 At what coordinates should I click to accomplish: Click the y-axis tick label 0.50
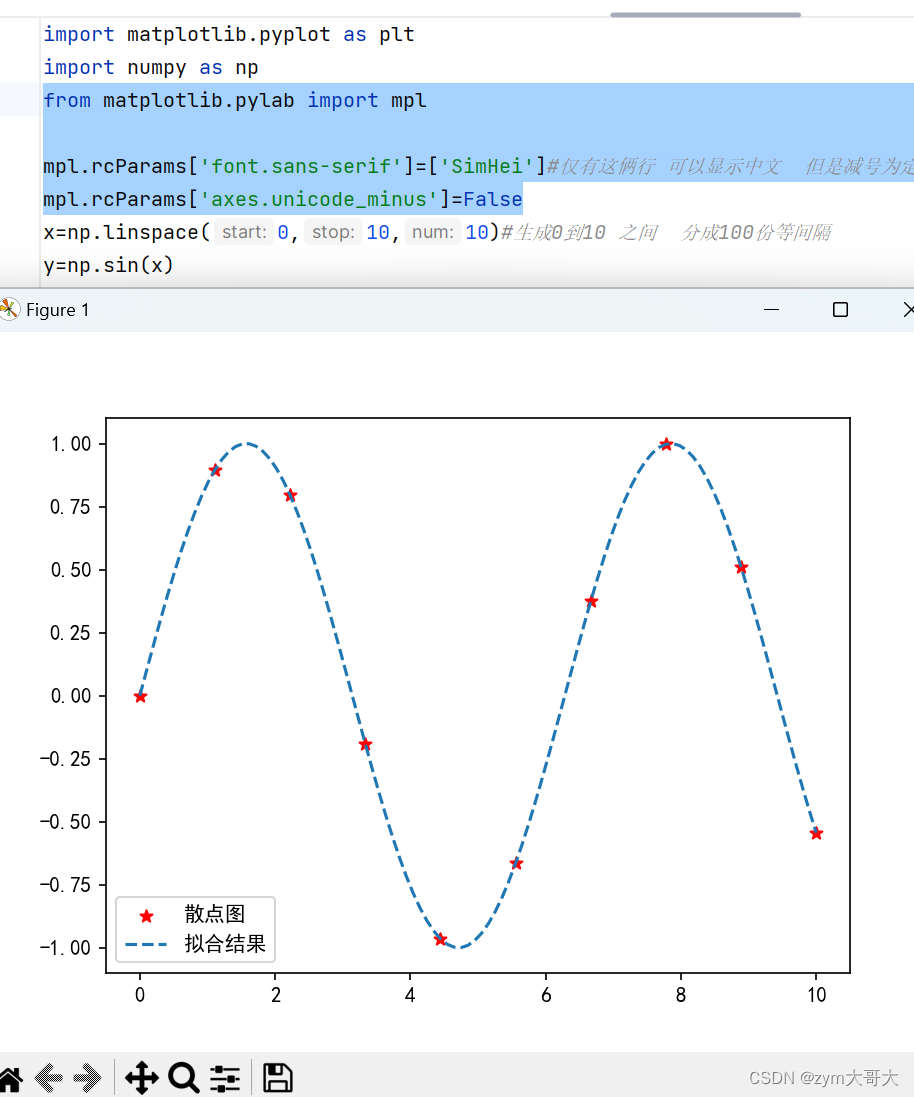71,569
